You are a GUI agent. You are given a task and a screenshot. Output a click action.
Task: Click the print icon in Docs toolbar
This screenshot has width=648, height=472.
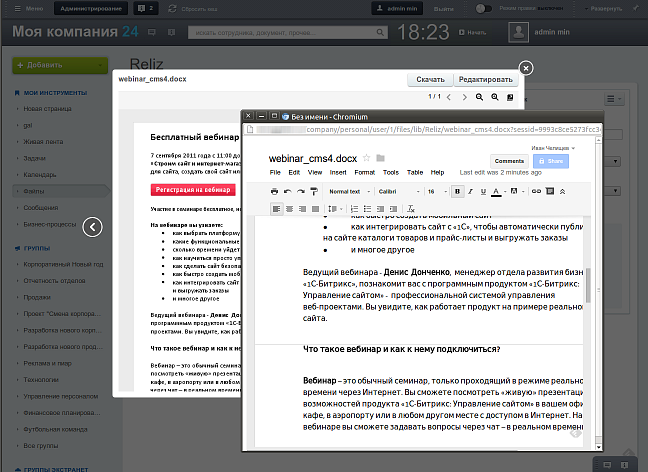[276, 191]
